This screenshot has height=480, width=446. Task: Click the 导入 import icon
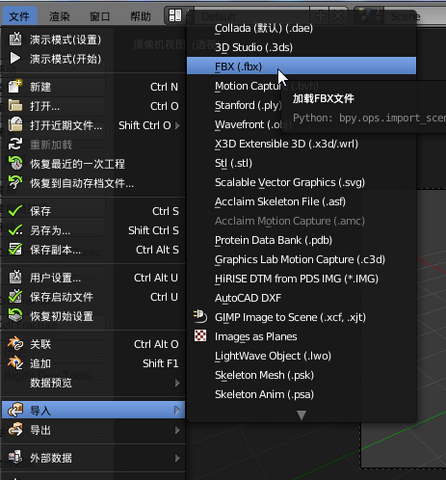16,410
